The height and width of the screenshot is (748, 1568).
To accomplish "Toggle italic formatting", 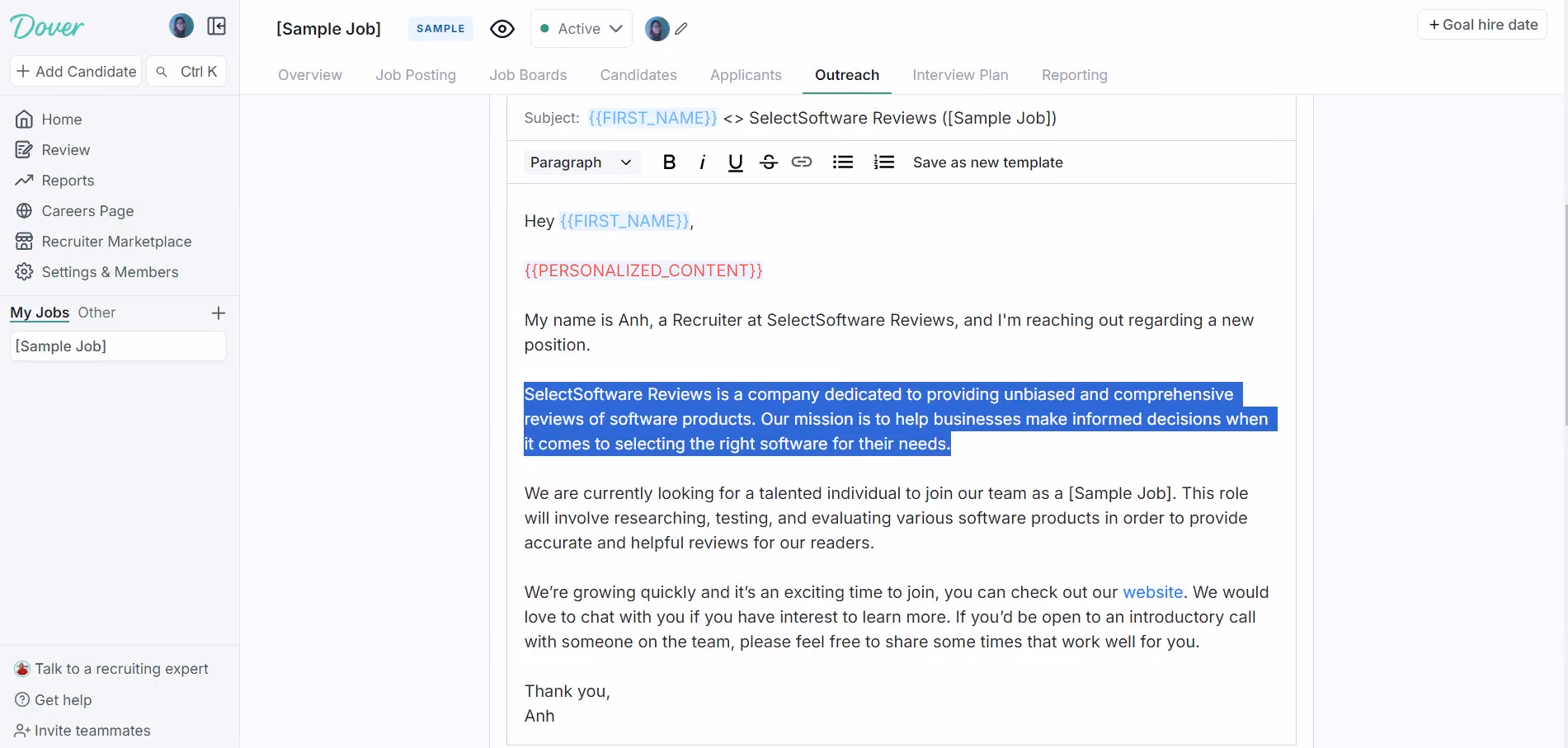I will [702, 162].
